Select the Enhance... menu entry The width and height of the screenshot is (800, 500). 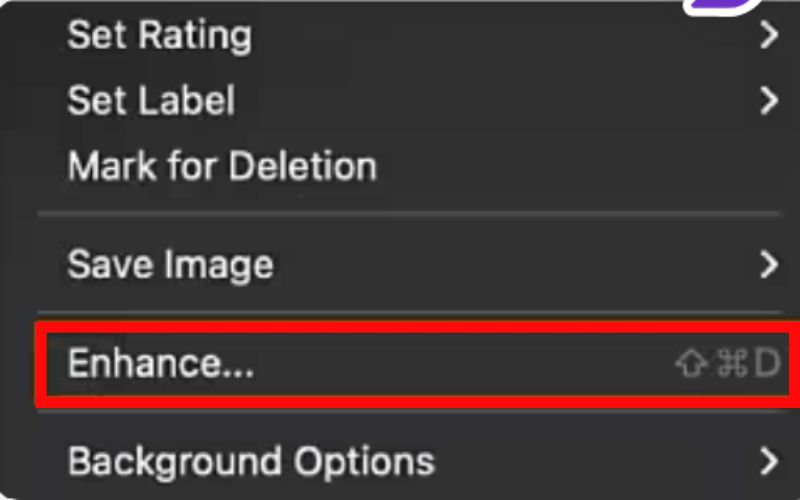160,364
